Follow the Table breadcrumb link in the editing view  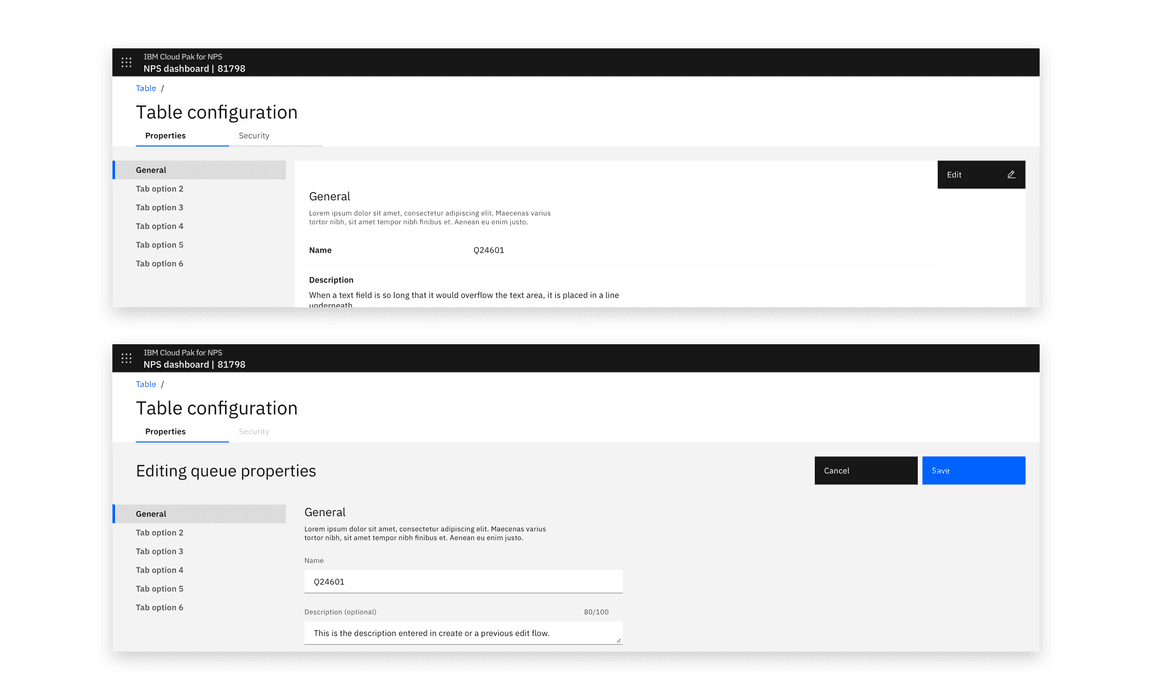coord(146,385)
